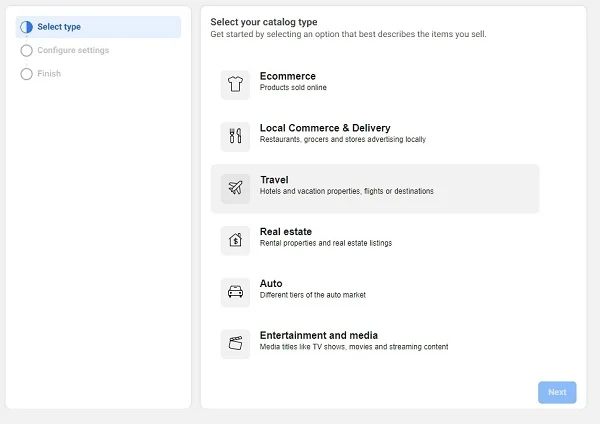Open the Select type step label

tap(59, 27)
